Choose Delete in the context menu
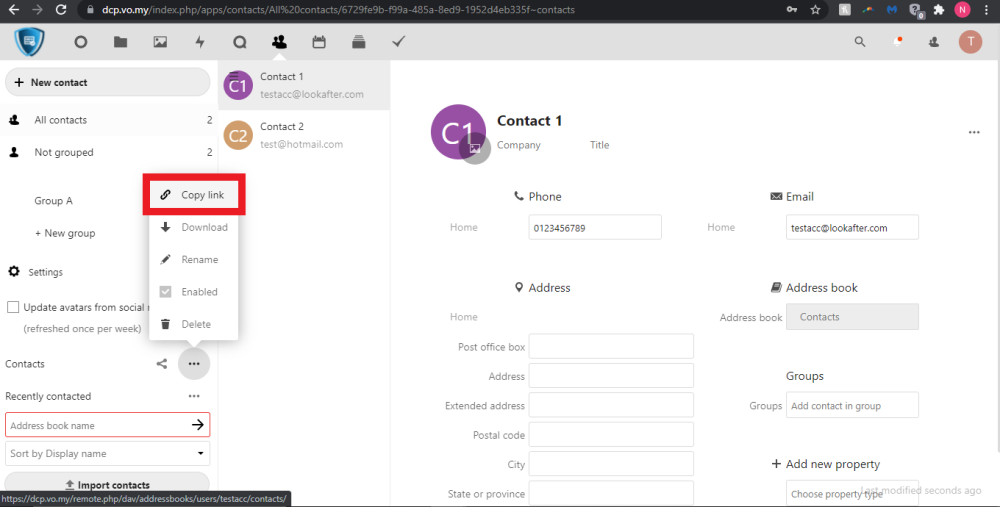1000x507 pixels. pos(194,324)
